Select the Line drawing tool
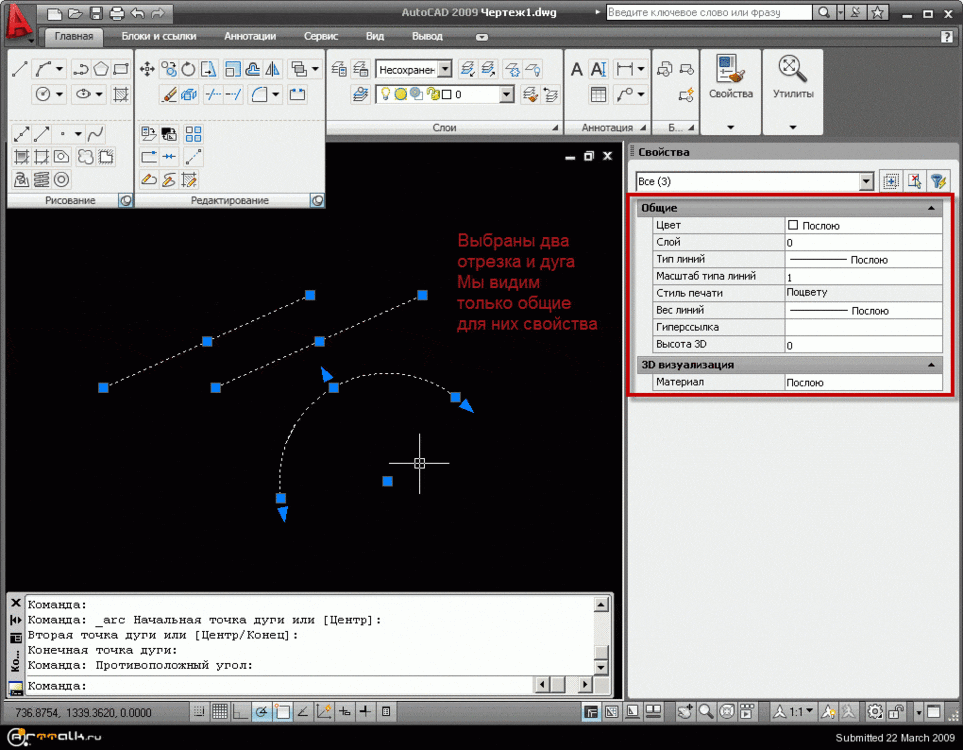The image size is (963, 750). [20, 69]
